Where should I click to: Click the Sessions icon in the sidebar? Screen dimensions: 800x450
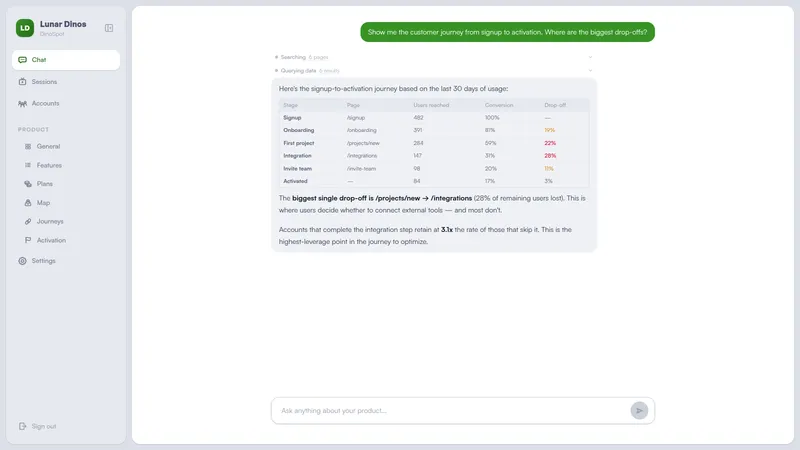click(22, 82)
